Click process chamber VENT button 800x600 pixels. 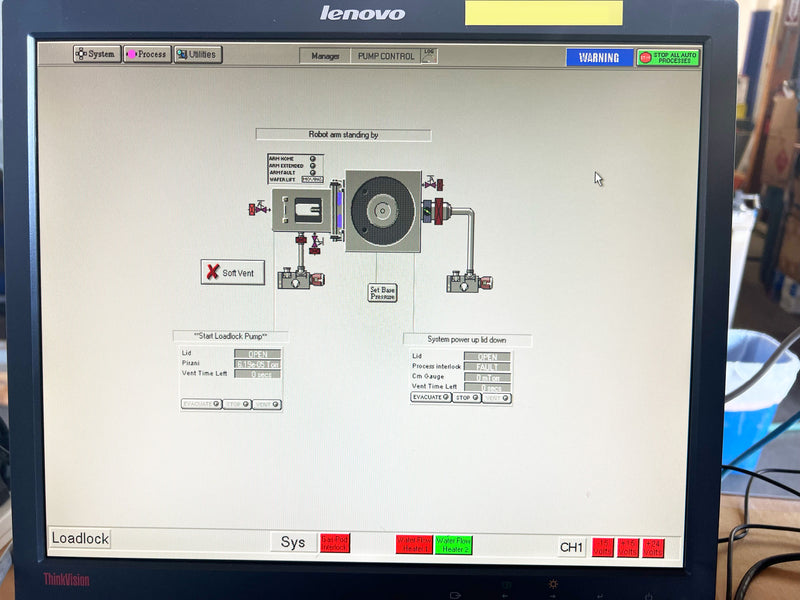point(496,398)
